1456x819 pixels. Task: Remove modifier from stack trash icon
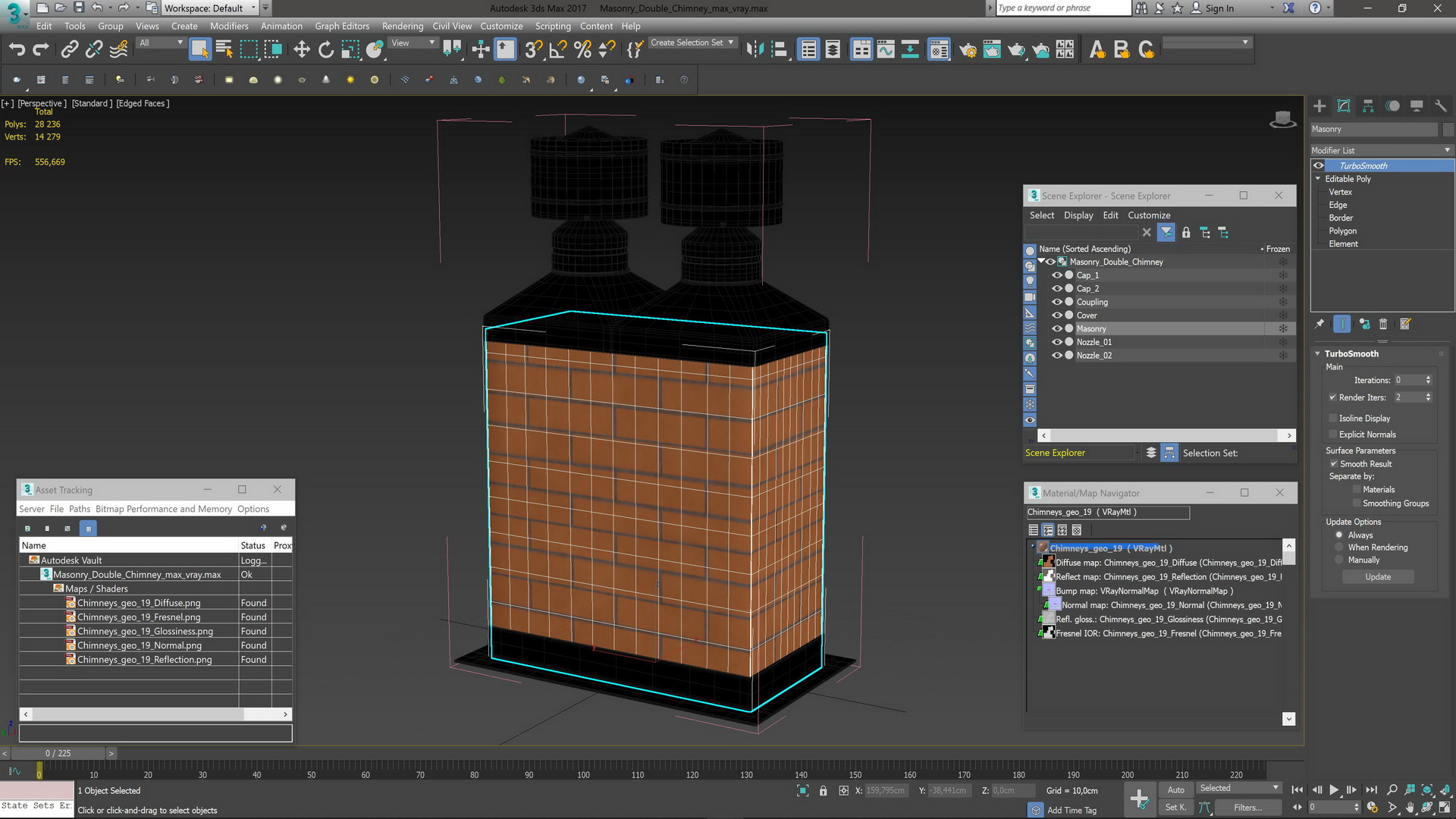(1383, 324)
